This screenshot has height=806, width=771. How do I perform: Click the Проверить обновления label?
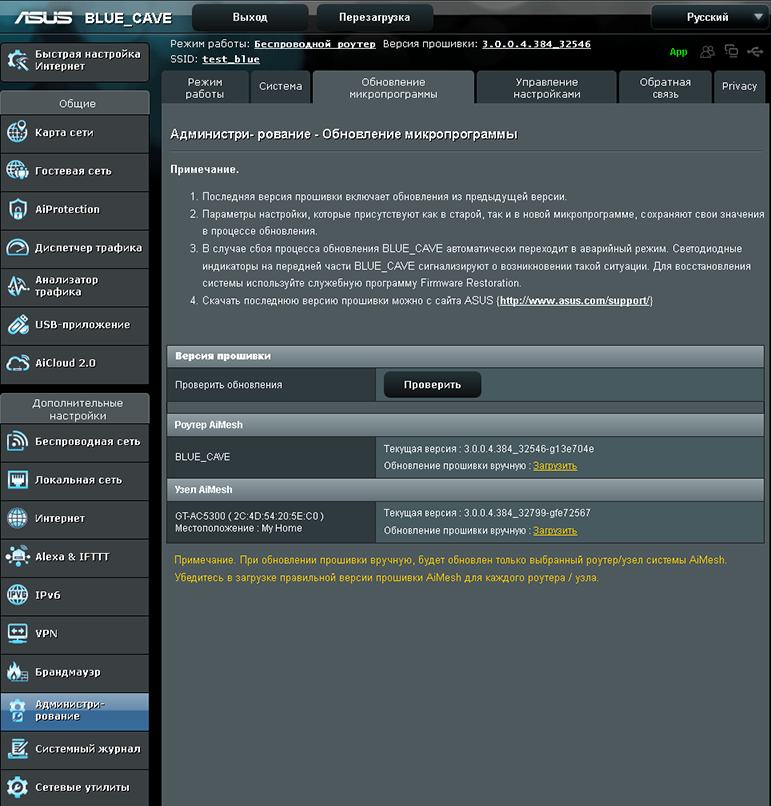click(x=229, y=384)
